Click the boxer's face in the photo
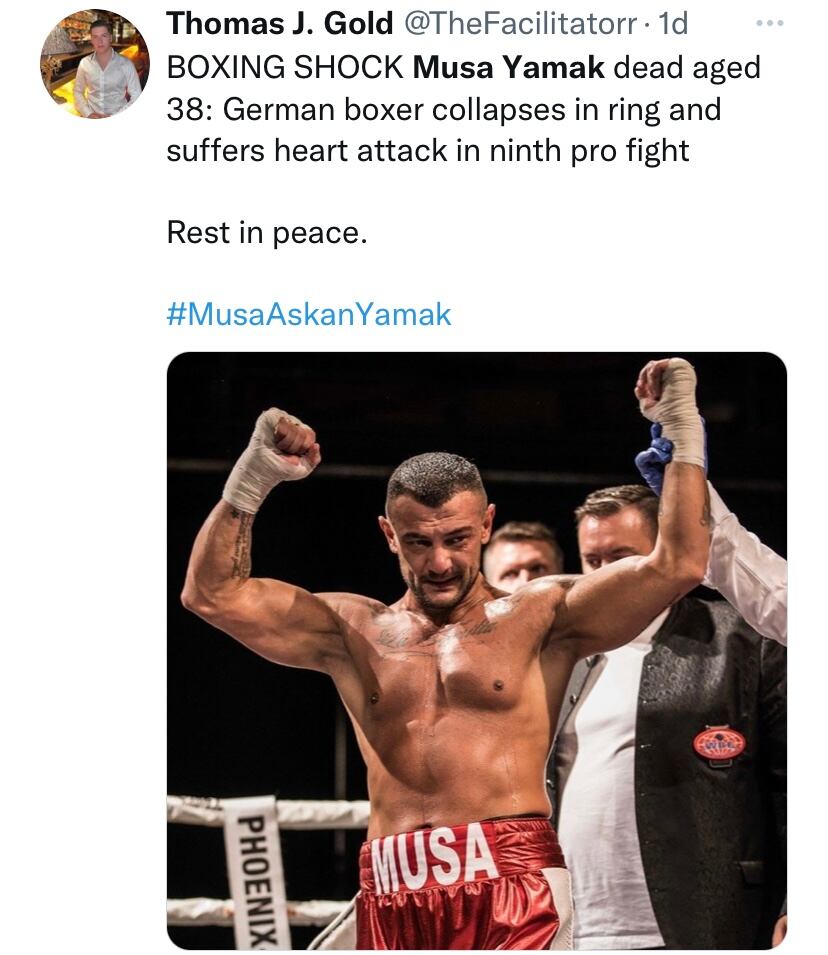 [437, 535]
